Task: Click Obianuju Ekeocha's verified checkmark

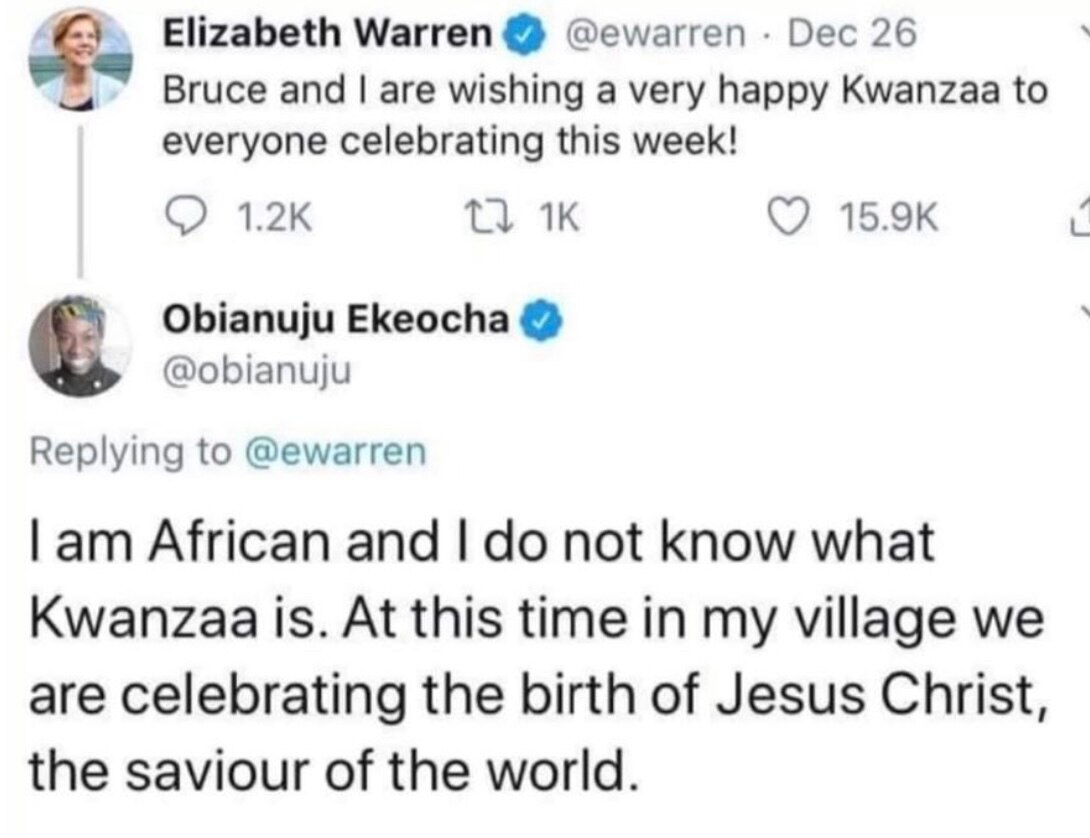Action: pyautogui.click(x=537, y=318)
